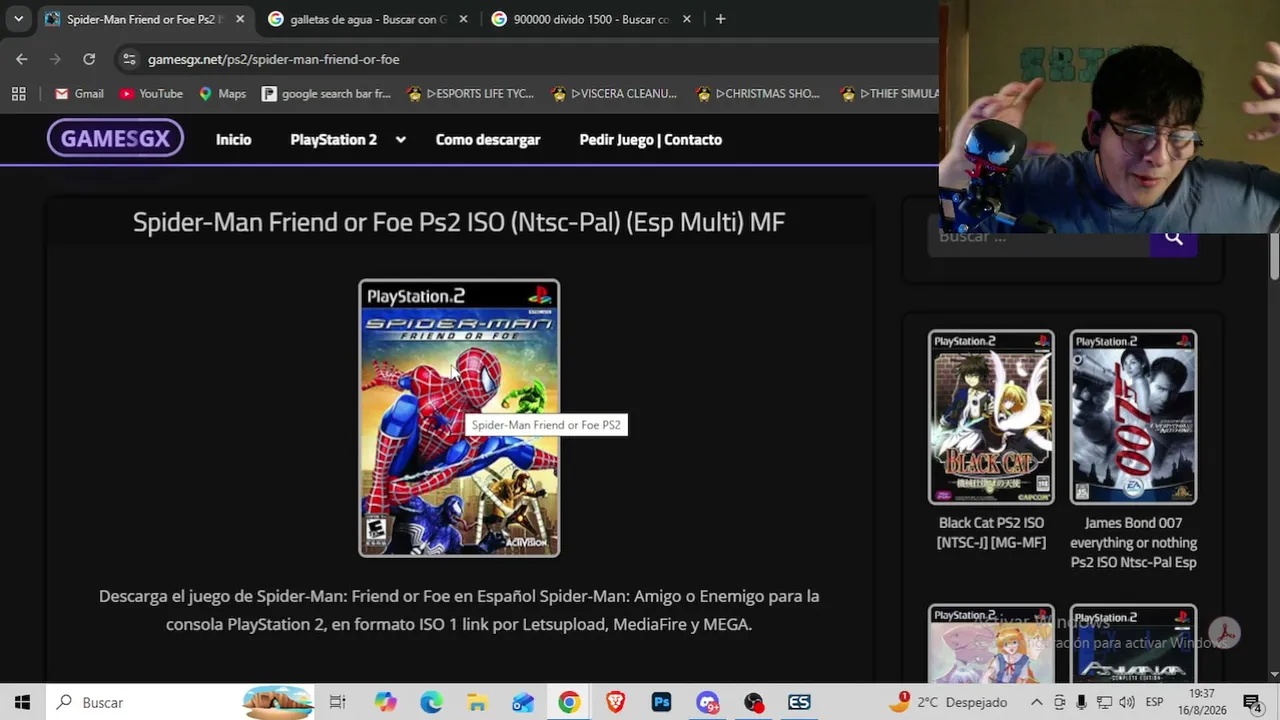
Task: Open Pedir Juego | Contacto page
Action: point(650,140)
